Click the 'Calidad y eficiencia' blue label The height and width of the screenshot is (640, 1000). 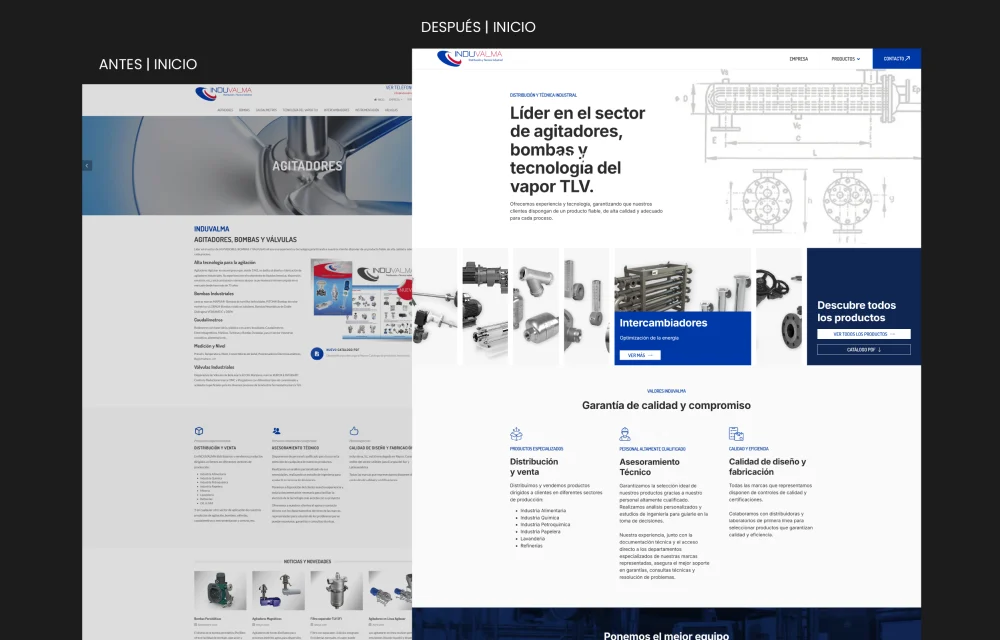pyautogui.click(x=749, y=449)
